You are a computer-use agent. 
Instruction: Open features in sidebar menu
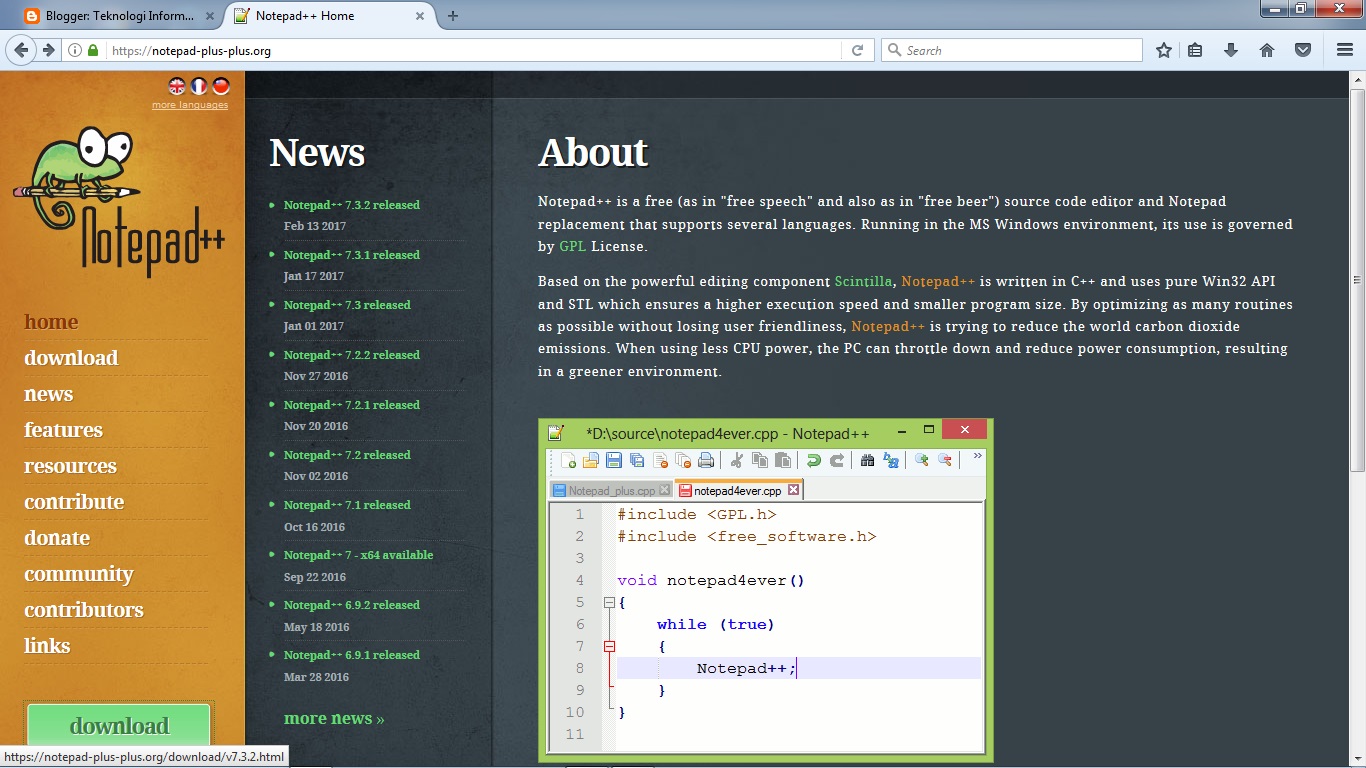[x=64, y=430]
